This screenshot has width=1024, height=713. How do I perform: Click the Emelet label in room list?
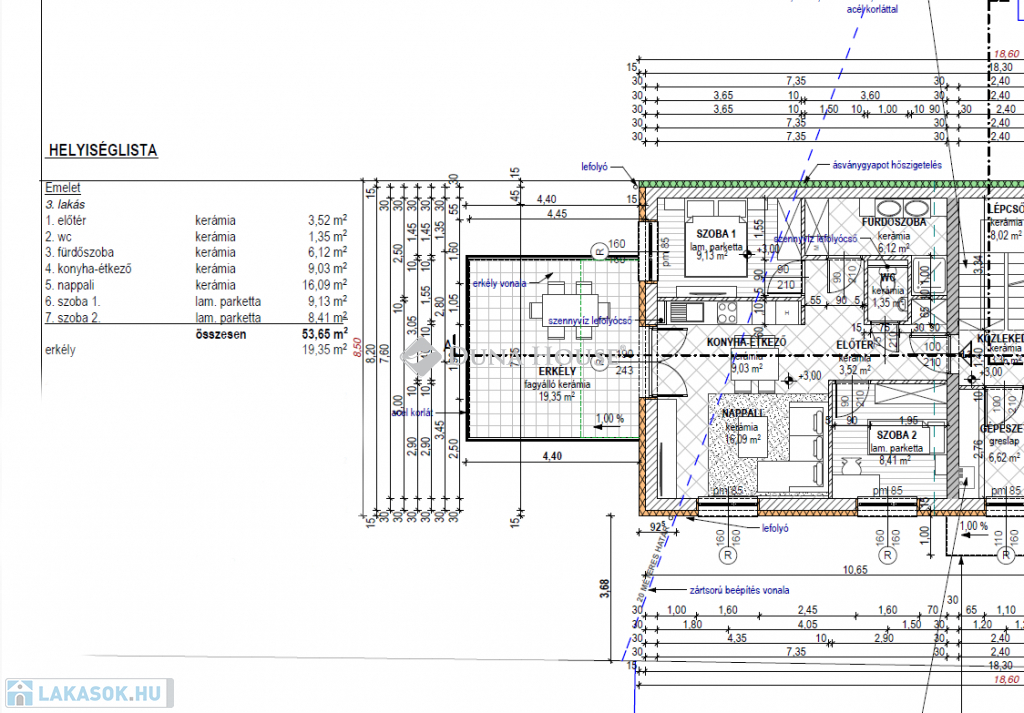tap(63, 187)
